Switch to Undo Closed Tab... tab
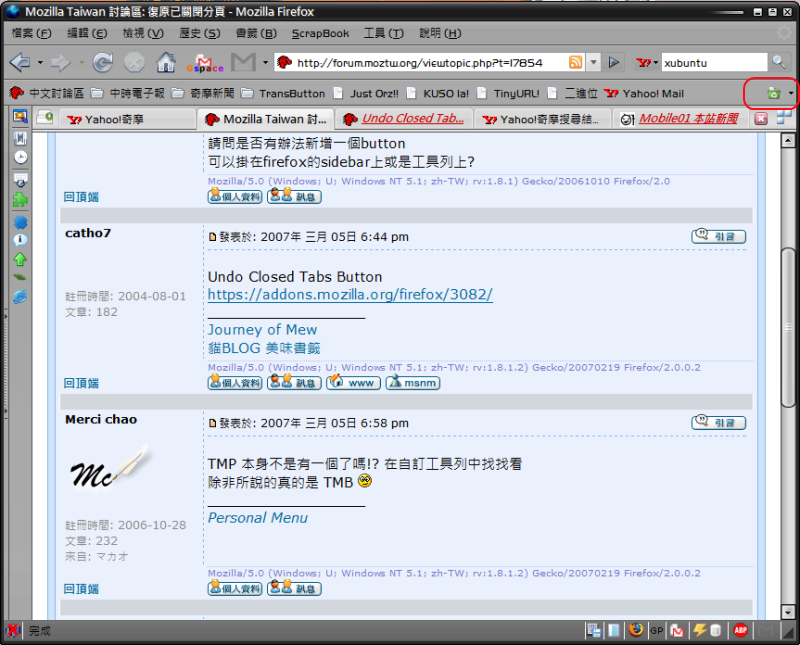Viewport: 800px width, 645px height. click(x=404, y=119)
